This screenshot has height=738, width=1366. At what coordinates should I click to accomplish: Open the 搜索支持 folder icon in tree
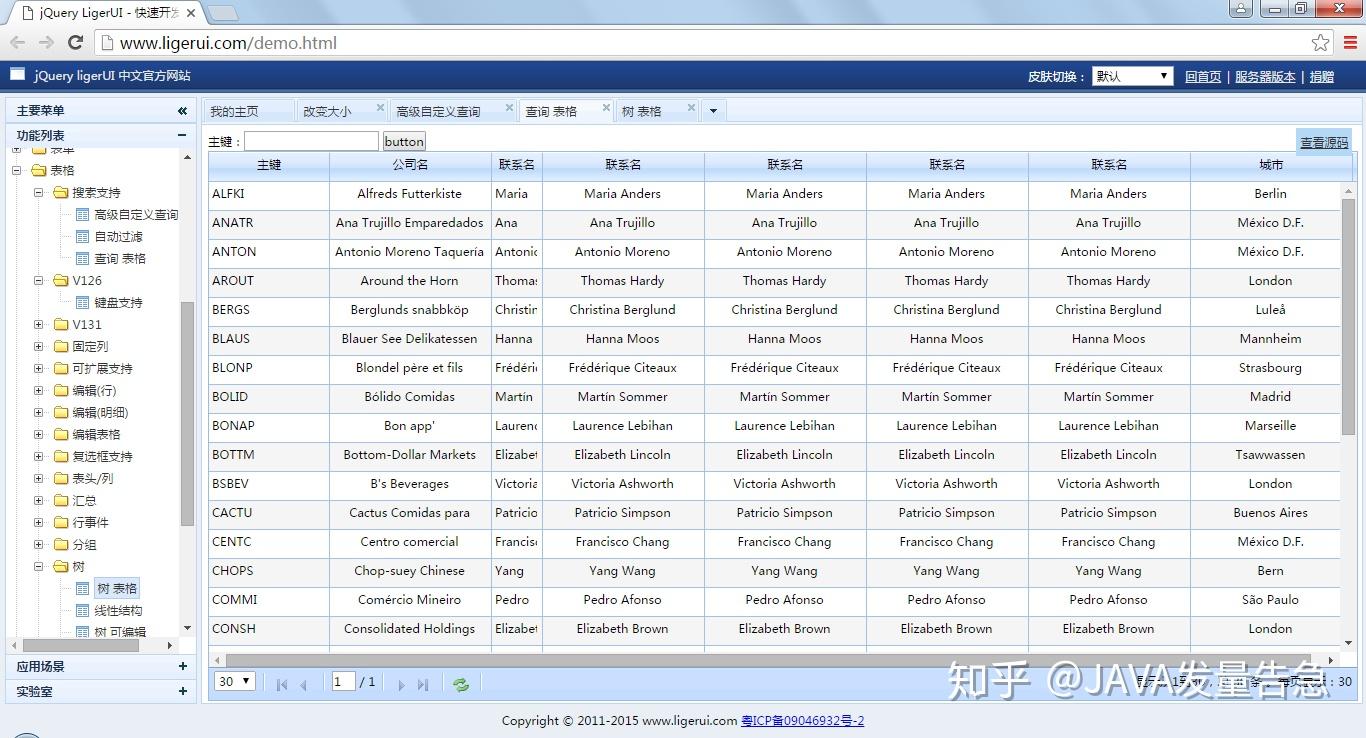pyautogui.click(x=59, y=192)
